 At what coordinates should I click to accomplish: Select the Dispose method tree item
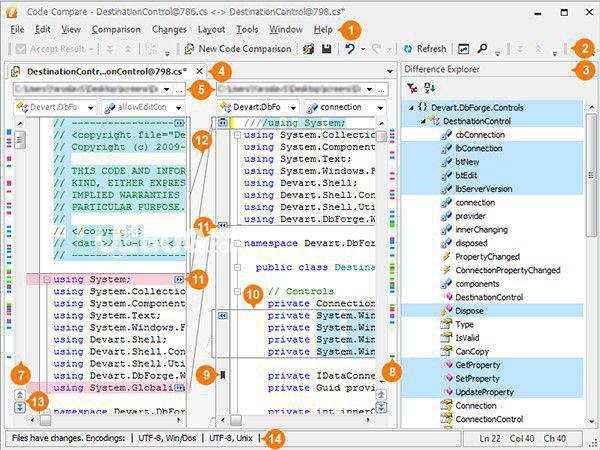(469, 311)
